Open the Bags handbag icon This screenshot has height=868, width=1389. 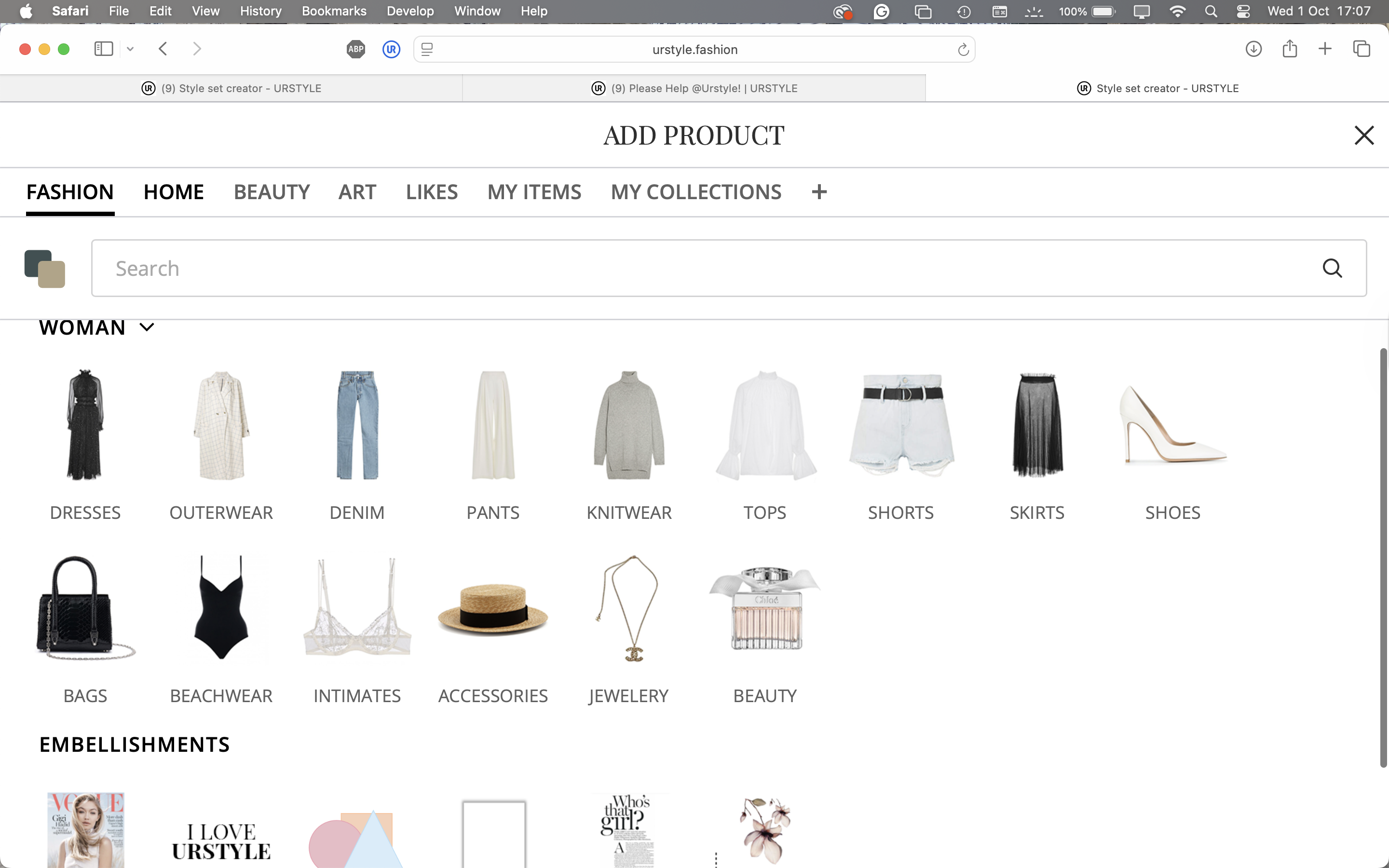[x=85, y=609]
